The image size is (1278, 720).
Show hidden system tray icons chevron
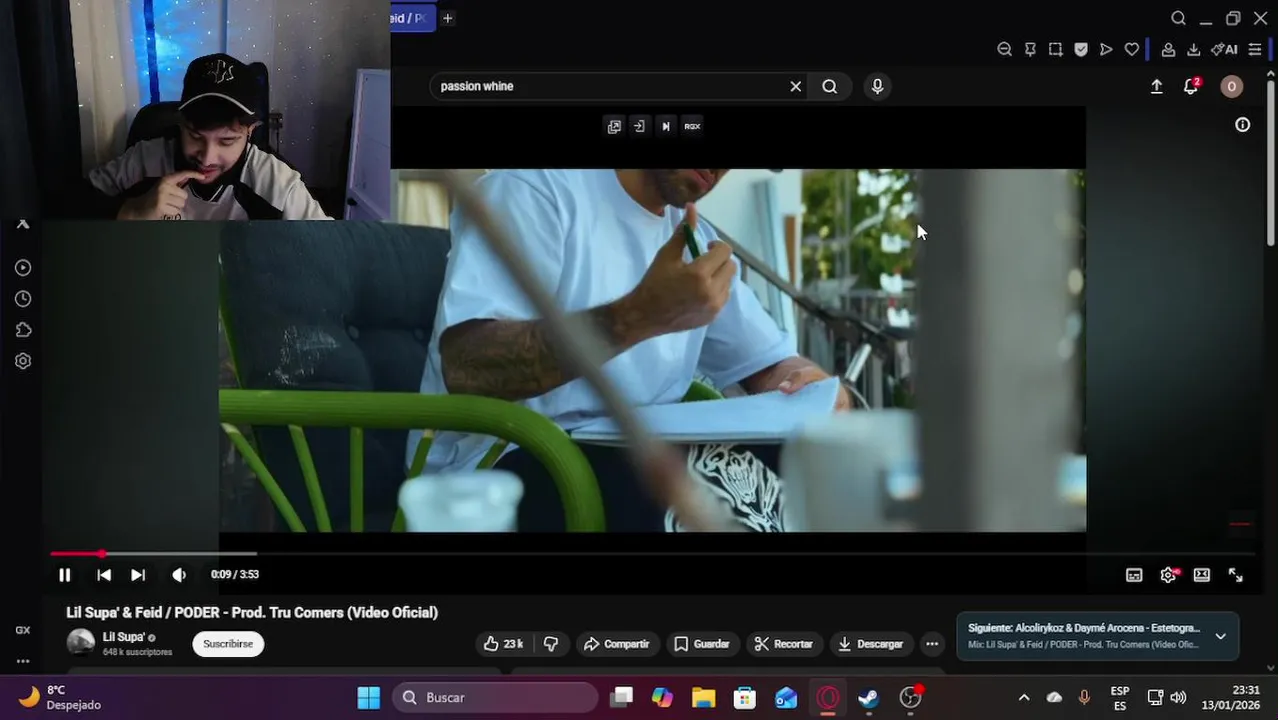(x=1023, y=697)
